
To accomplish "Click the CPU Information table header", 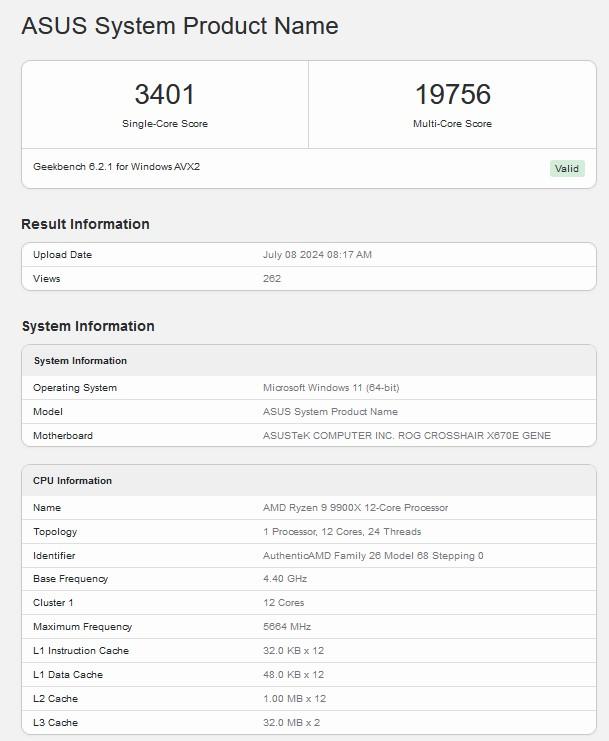I will point(72,481).
